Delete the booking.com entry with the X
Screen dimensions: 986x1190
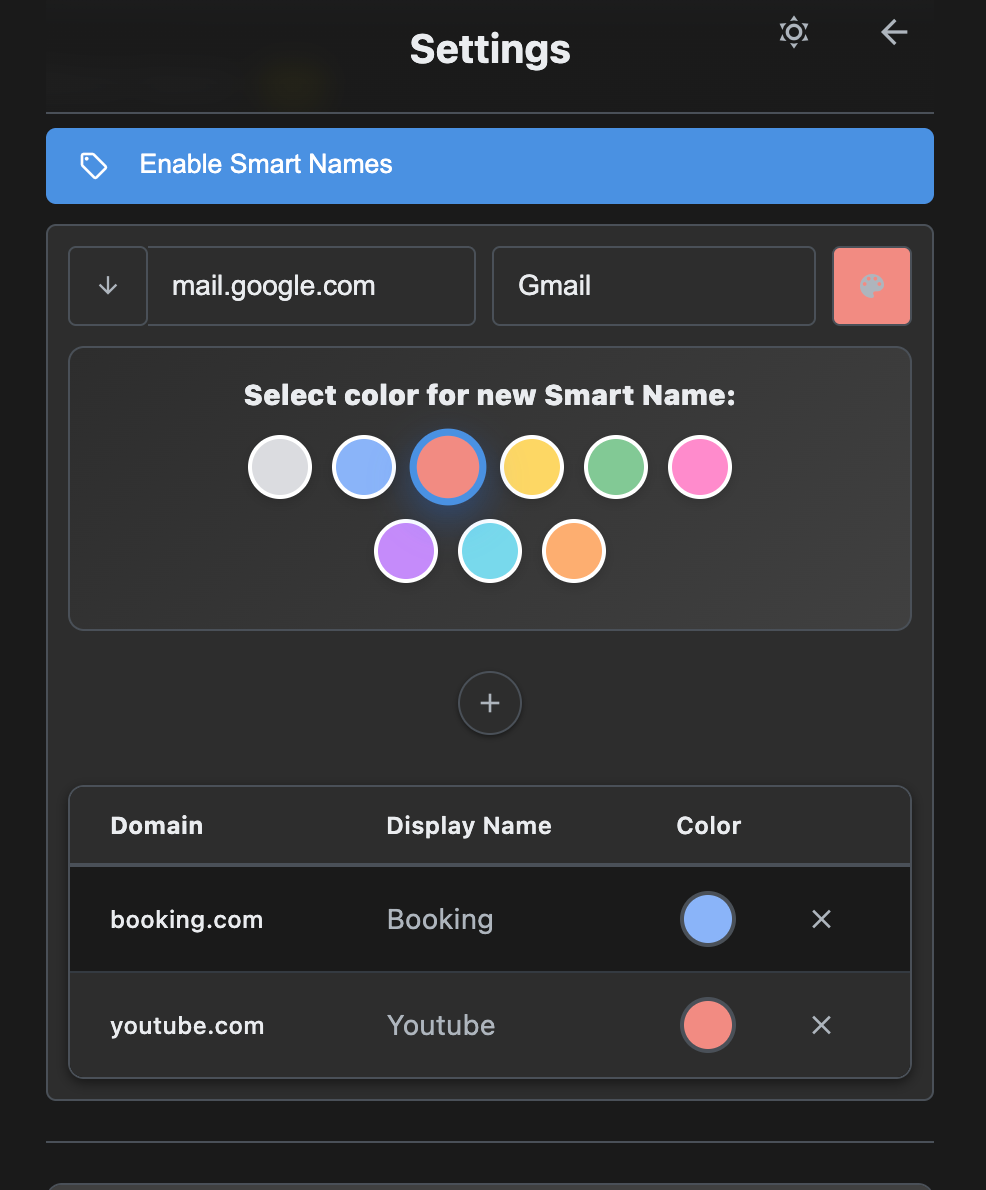click(821, 919)
